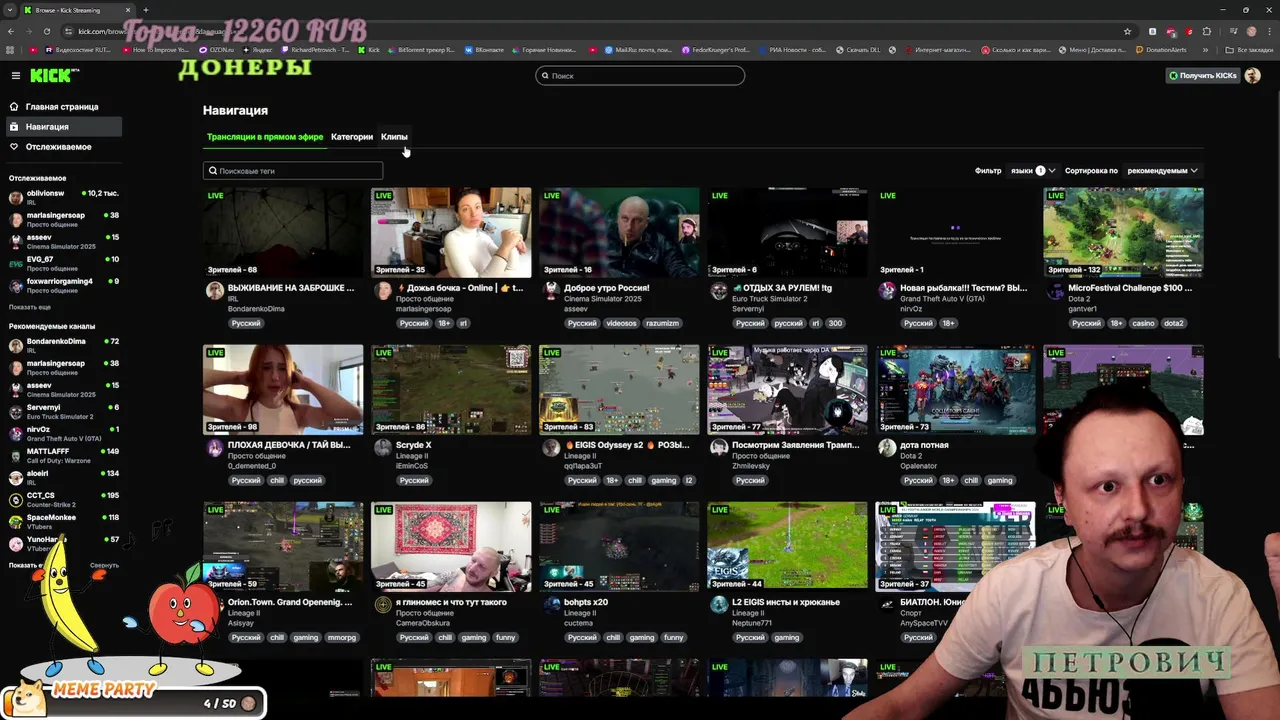Click the Euro Truck Simulator 2 category link
The height and width of the screenshot is (720, 1280).
click(769, 299)
